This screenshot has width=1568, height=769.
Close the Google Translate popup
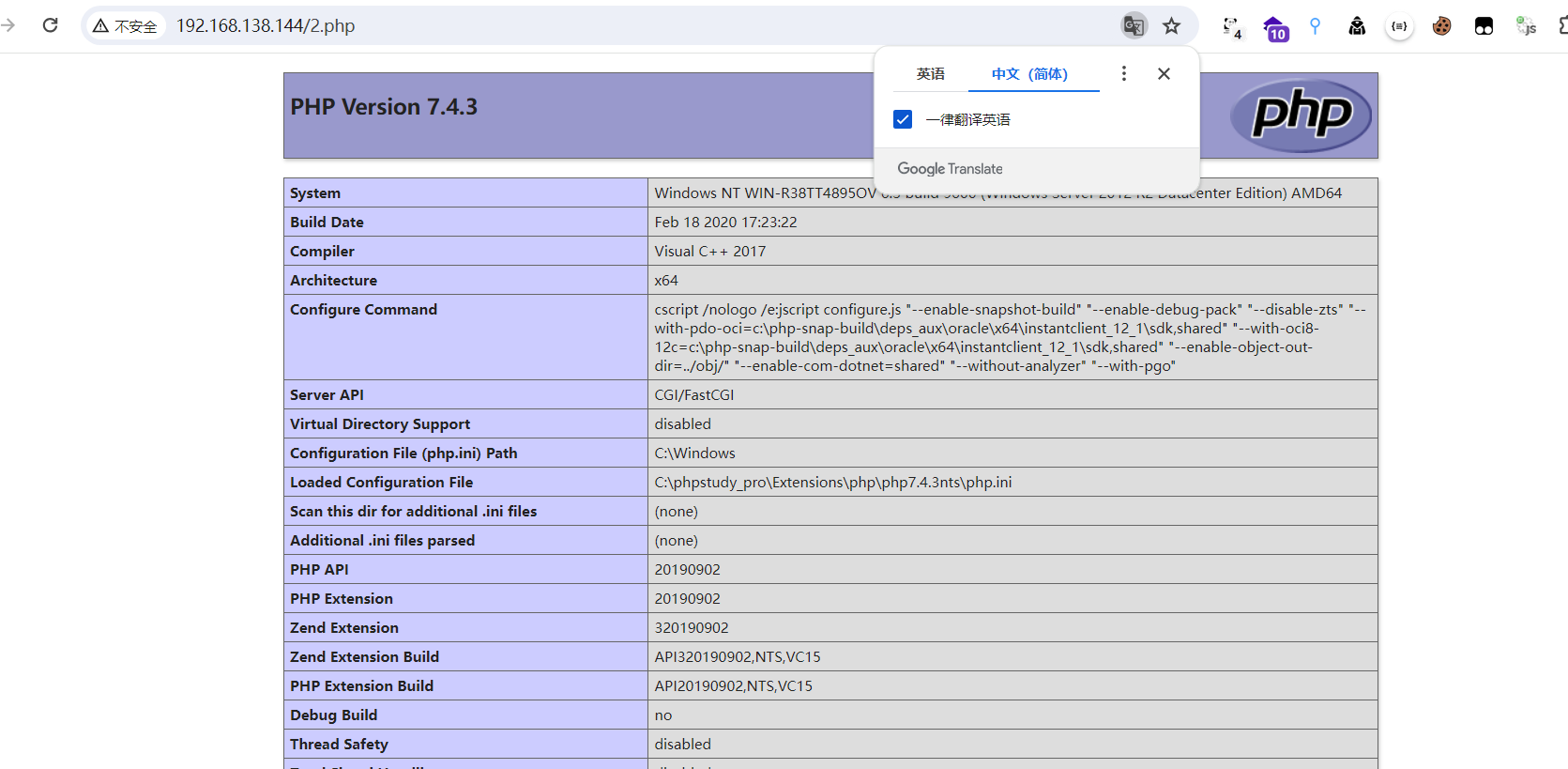pyautogui.click(x=1164, y=73)
